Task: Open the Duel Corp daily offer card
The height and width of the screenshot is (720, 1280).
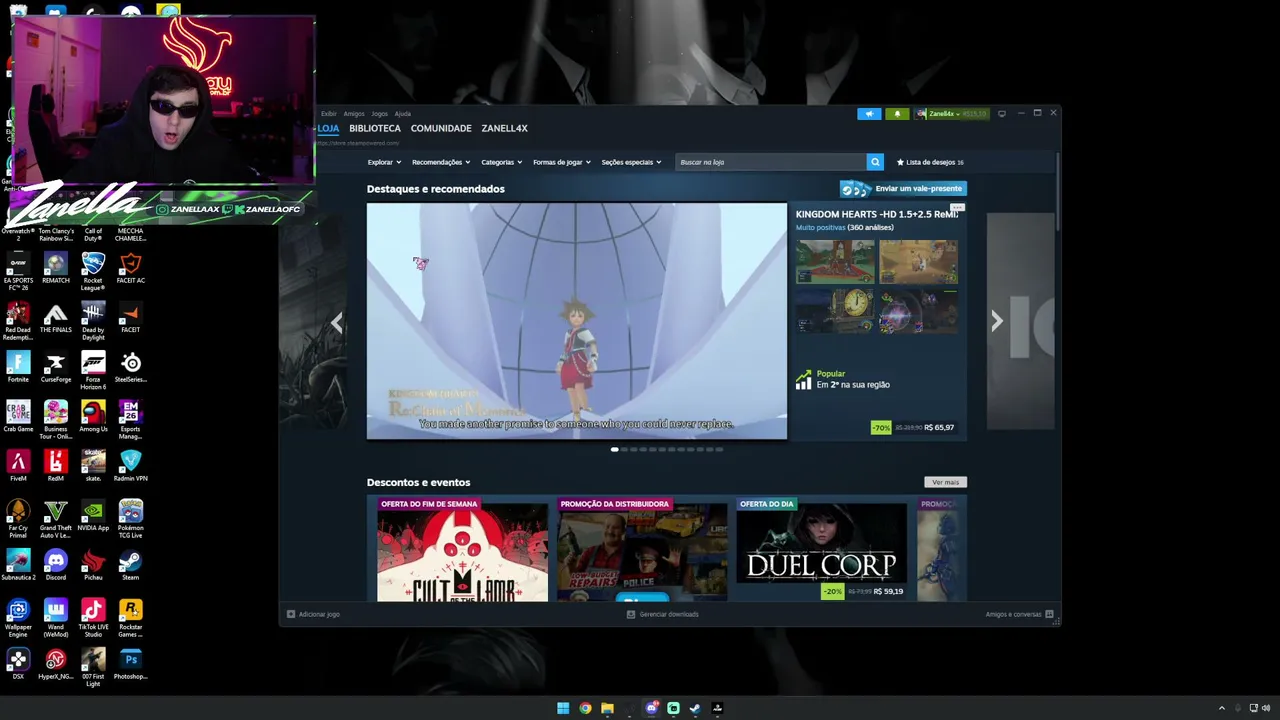Action: (x=822, y=550)
